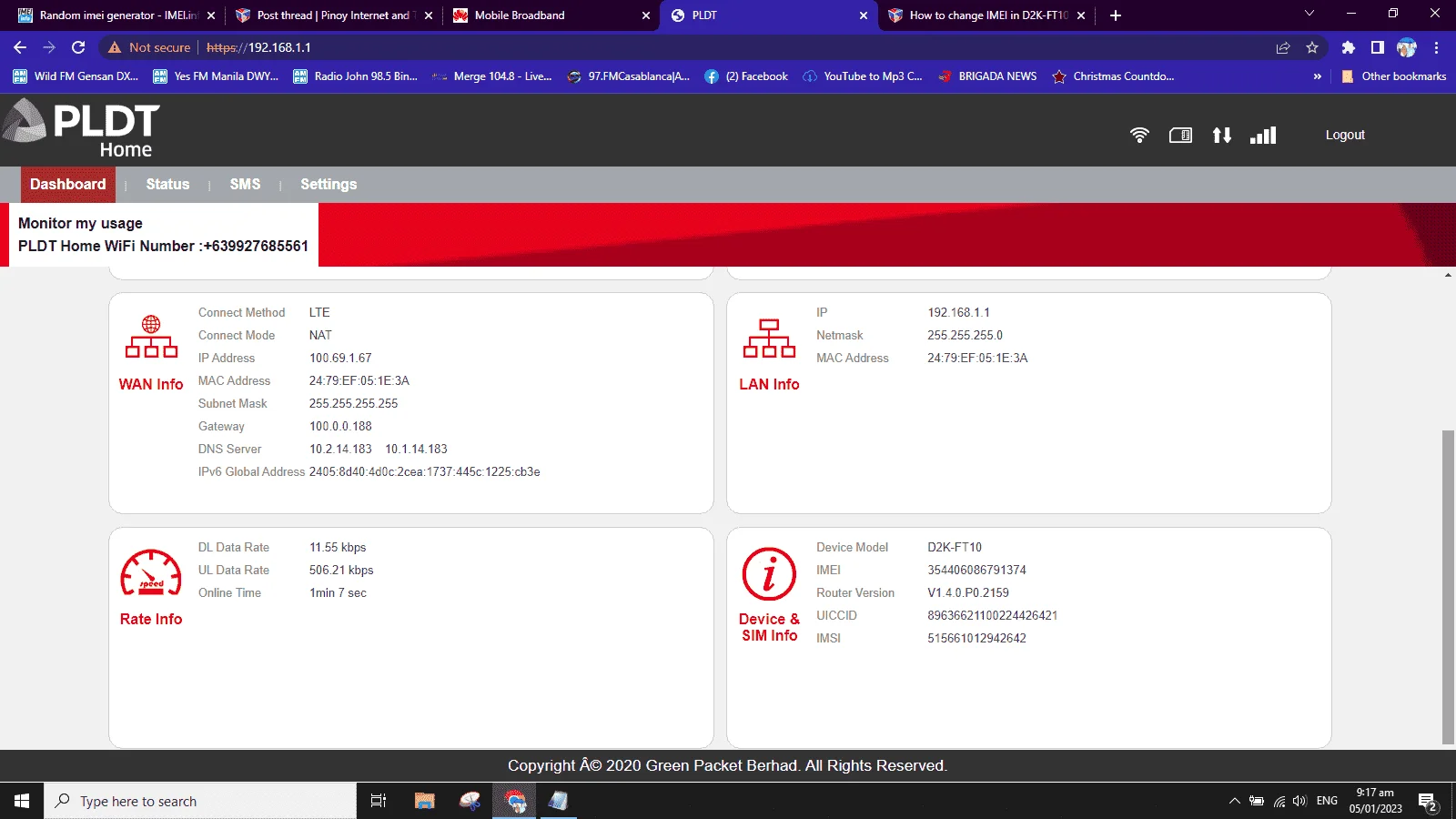The image size is (1456, 819).
Task: Click the WiFi status icon in PLDT header
Action: pos(1139,135)
